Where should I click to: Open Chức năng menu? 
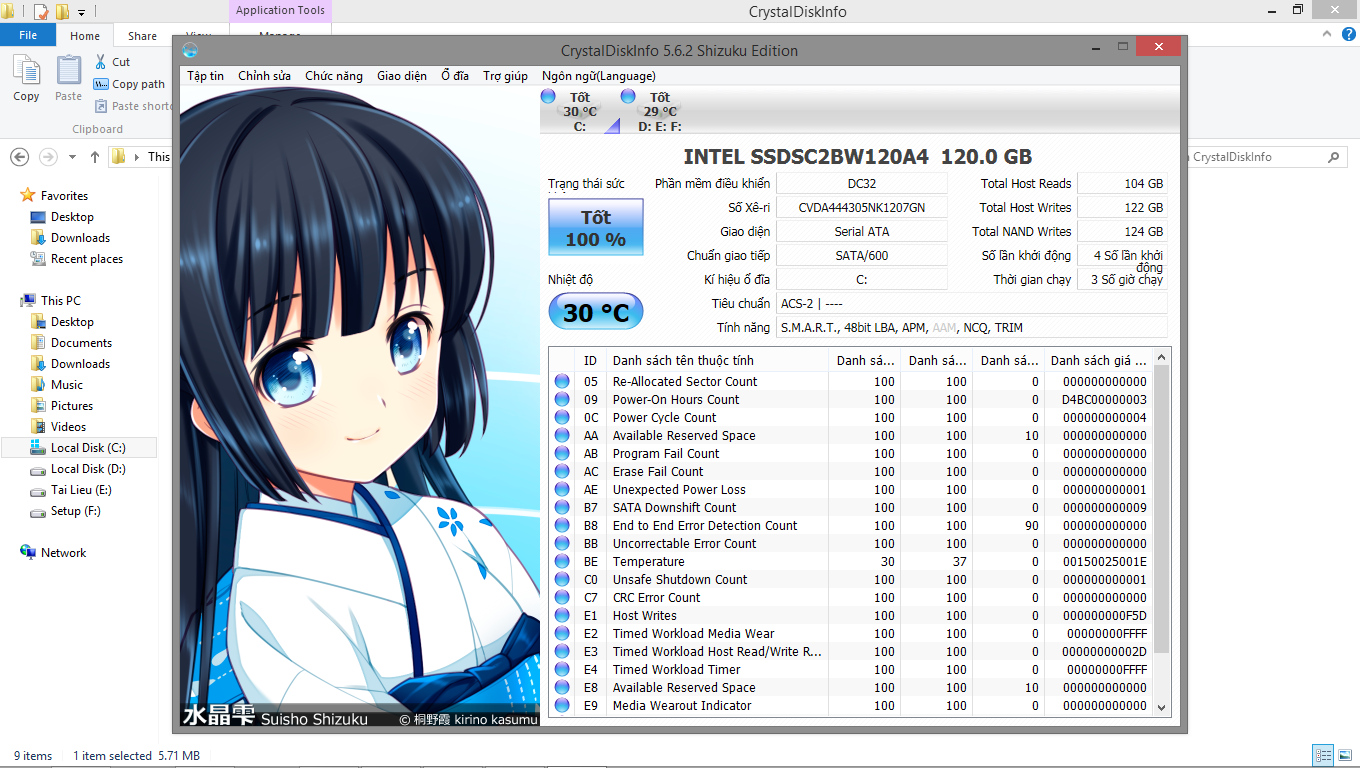click(334, 76)
